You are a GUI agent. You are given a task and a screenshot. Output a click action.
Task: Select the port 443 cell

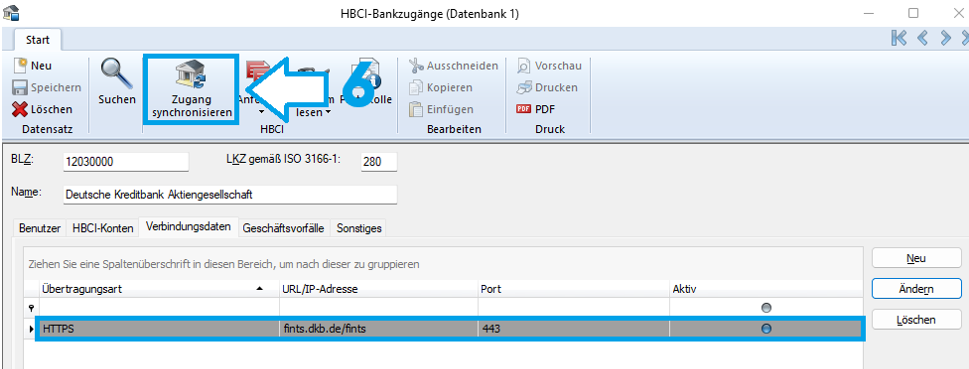pos(573,330)
